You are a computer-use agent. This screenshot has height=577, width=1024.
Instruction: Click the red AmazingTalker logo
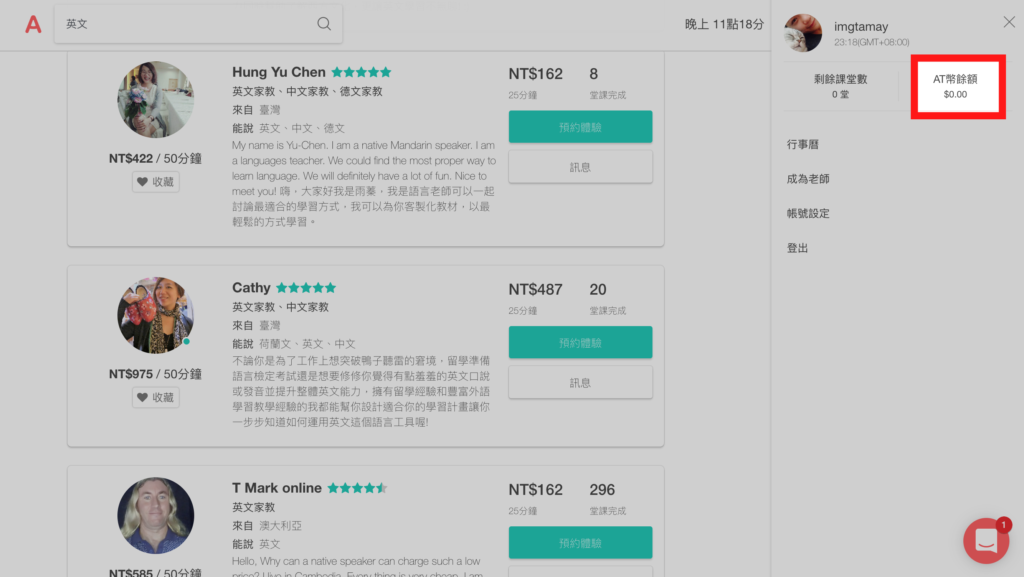[x=33, y=24]
